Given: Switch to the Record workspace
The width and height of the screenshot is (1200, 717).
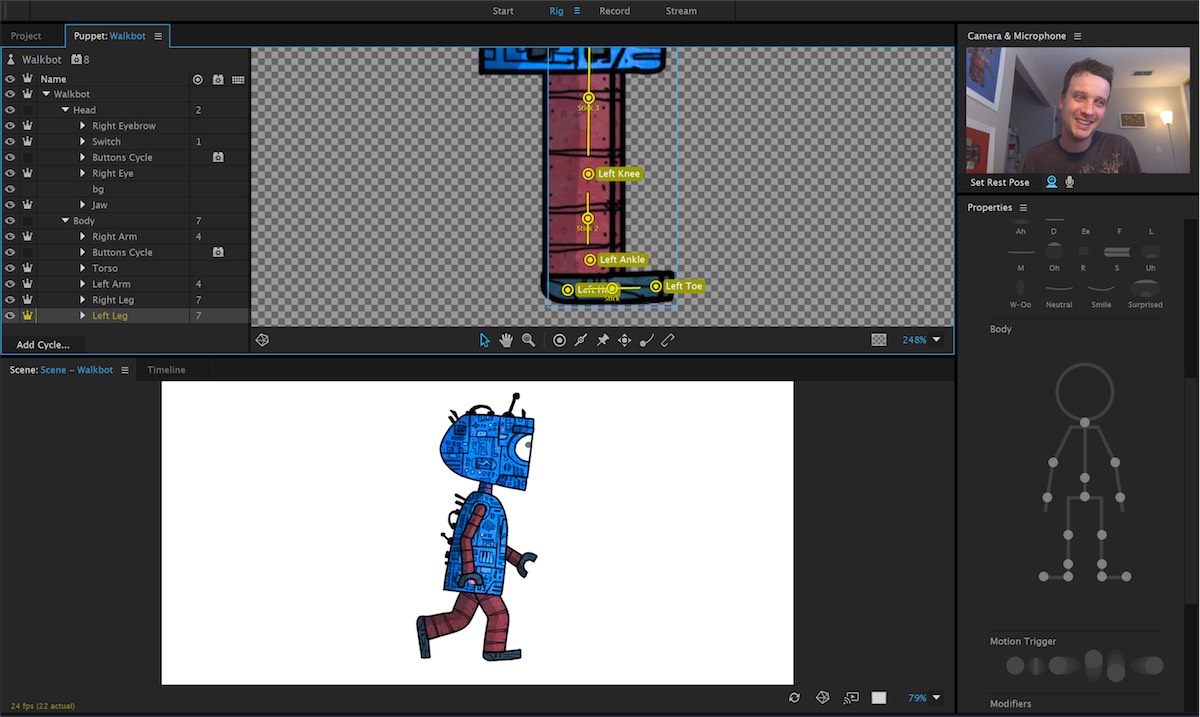Looking at the screenshot, I should (x=614, y=11).
